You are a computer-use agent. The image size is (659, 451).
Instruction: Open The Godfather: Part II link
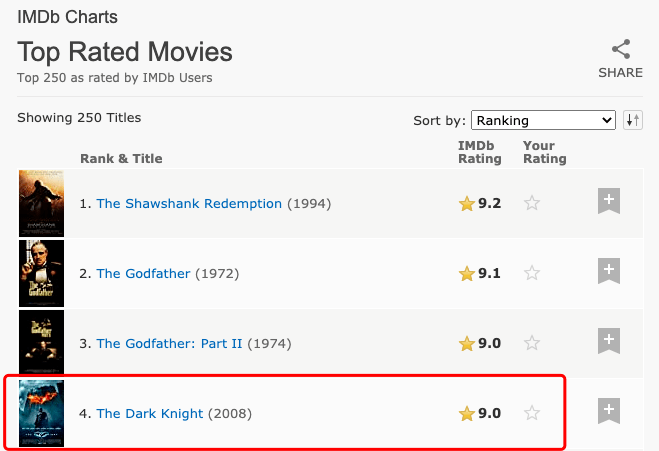(x=169, y=343)
